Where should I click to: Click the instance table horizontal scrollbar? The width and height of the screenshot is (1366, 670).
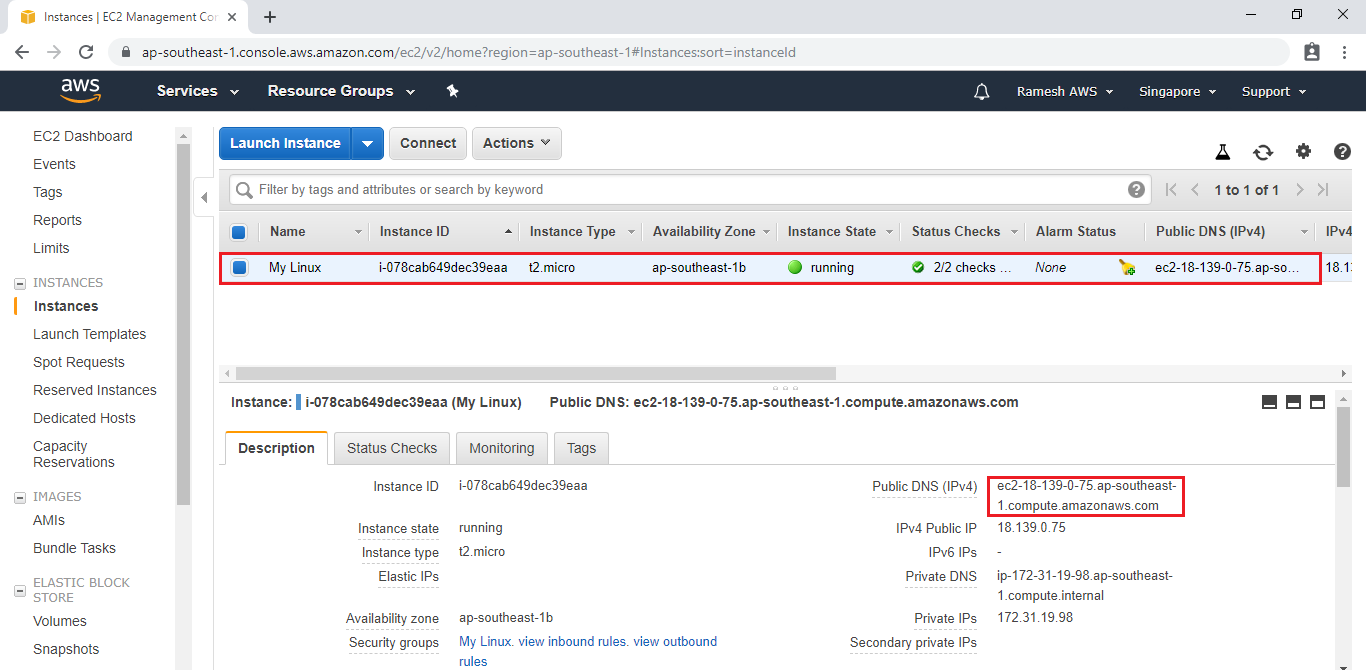click(x=536, y=373)
